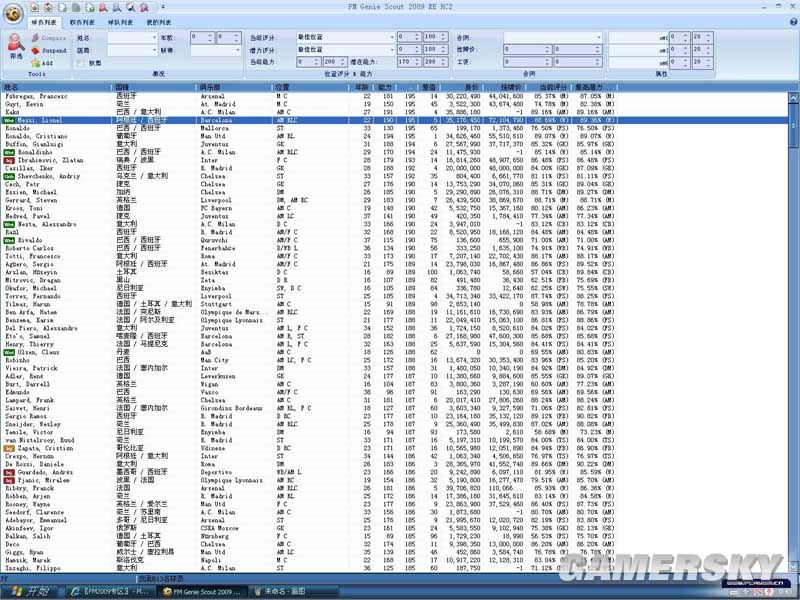Click the 当前能力 maximum stepper showing 200

(x=335, y=62)
